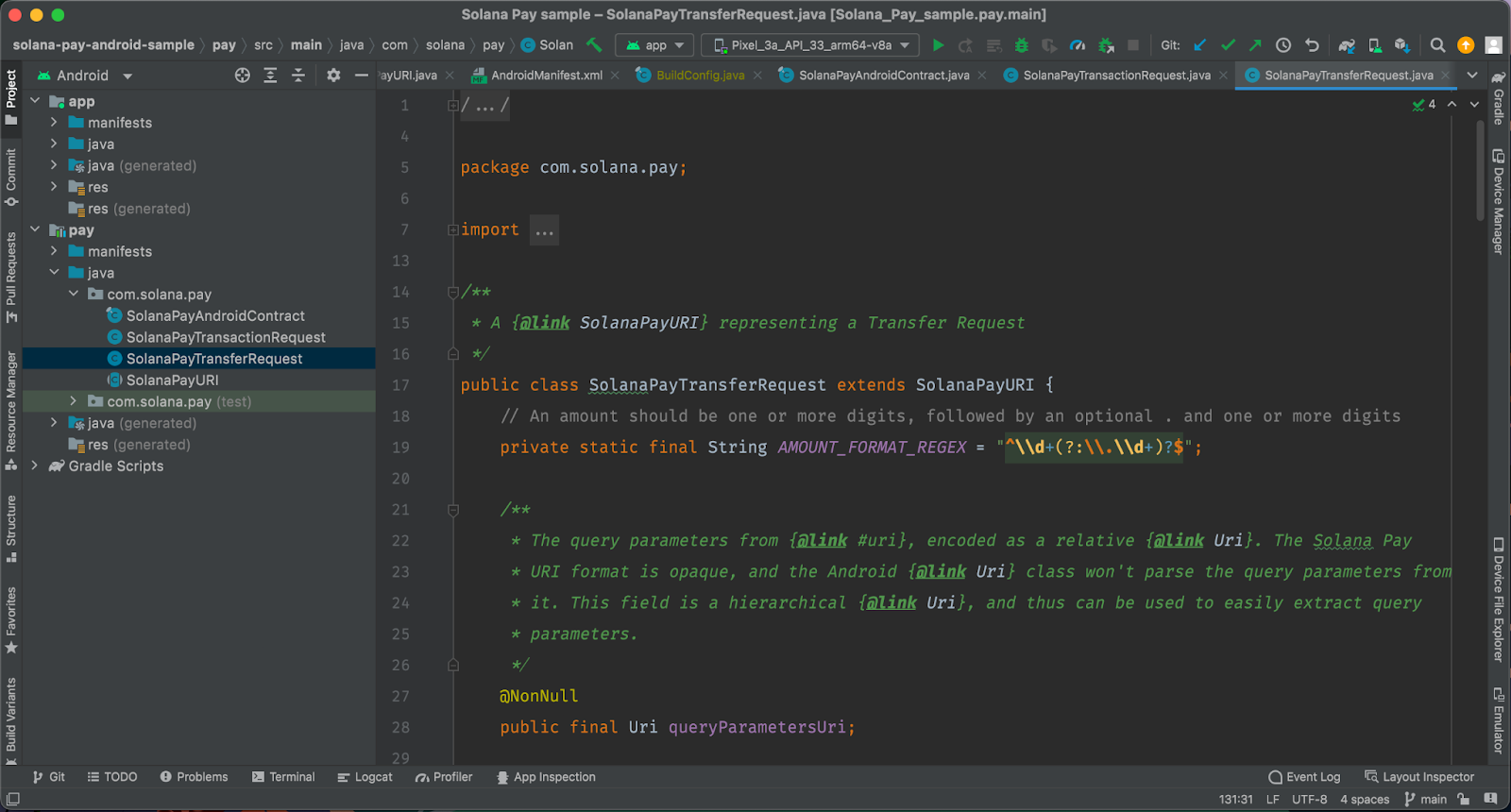Viewport: 1511px width, 812px height.
Task: Close the AndroidManifest.xml tab
Action: pos(615,76)
